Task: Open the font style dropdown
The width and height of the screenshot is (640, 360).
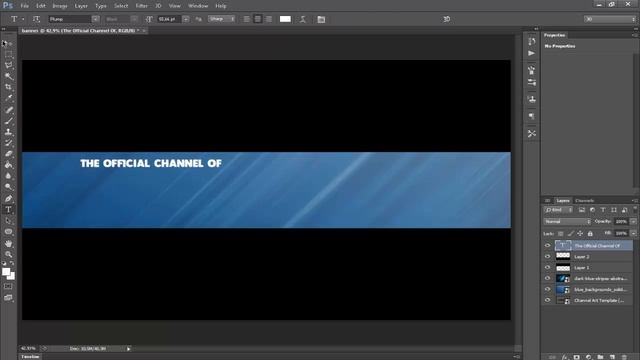Action: (134, 19)
